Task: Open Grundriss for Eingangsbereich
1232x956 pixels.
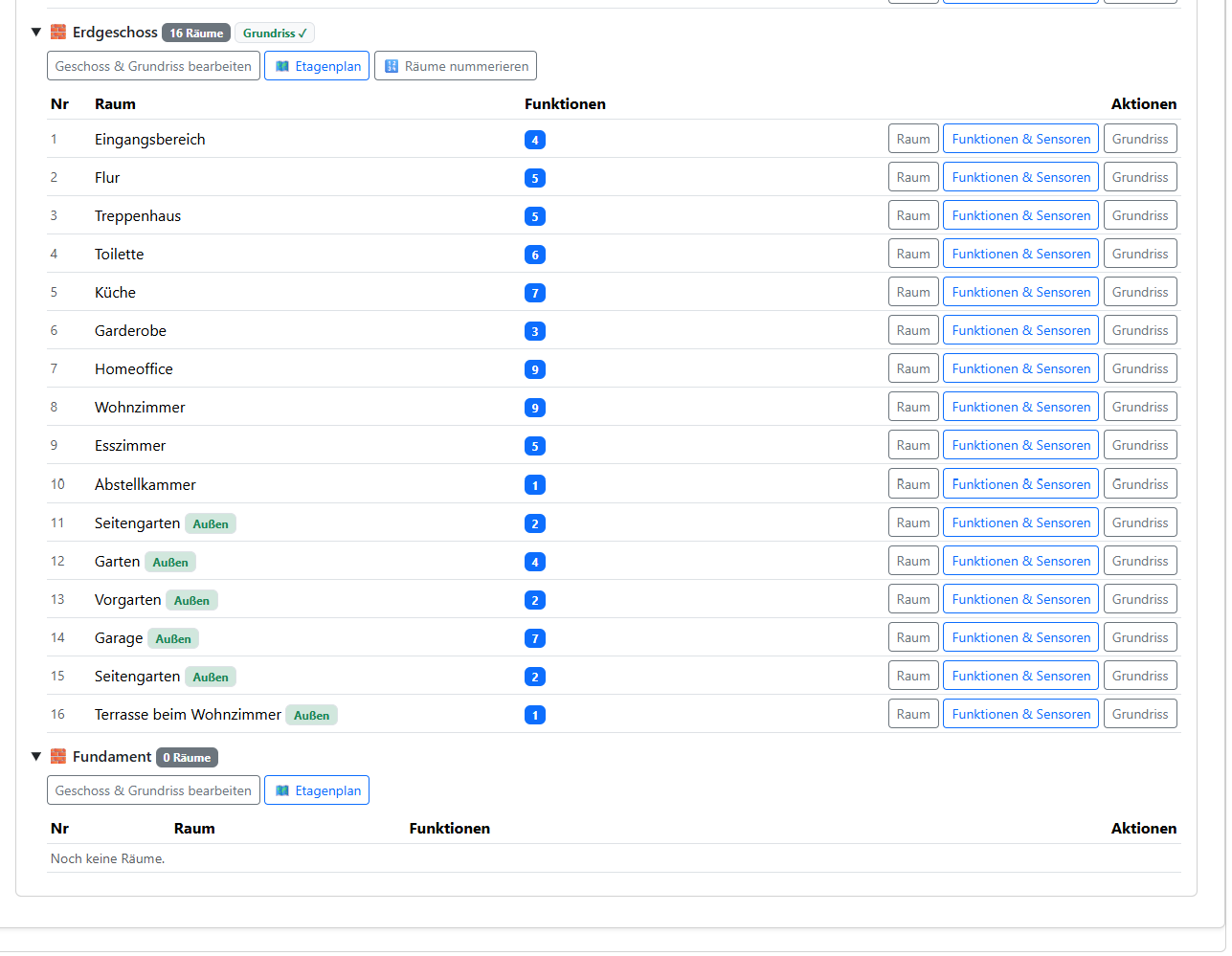Action: [1140, 139]
